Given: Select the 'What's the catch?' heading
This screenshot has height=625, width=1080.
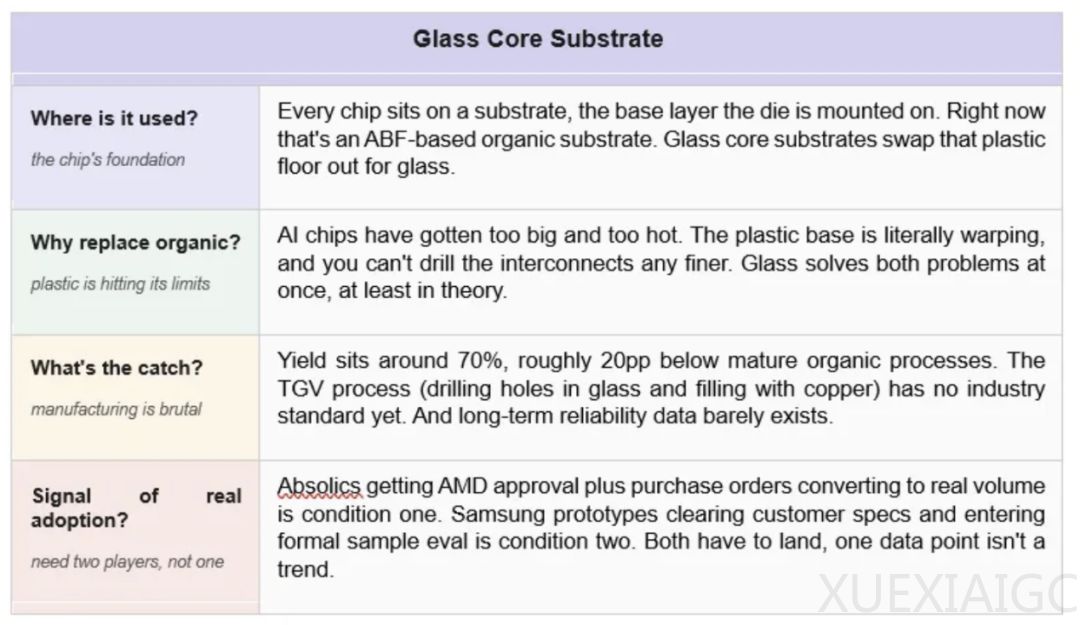Looking at the screenshot, I should (117, 367).
